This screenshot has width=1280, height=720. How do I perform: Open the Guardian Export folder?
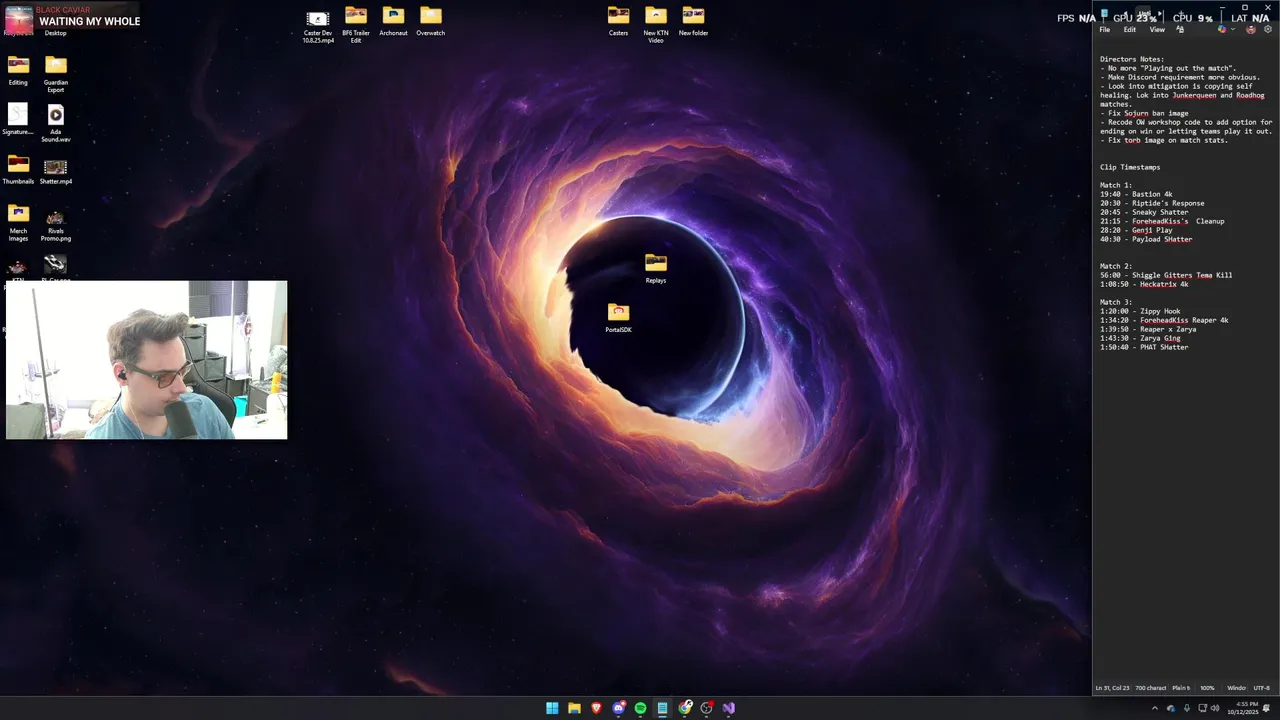(x=56, y=74)
